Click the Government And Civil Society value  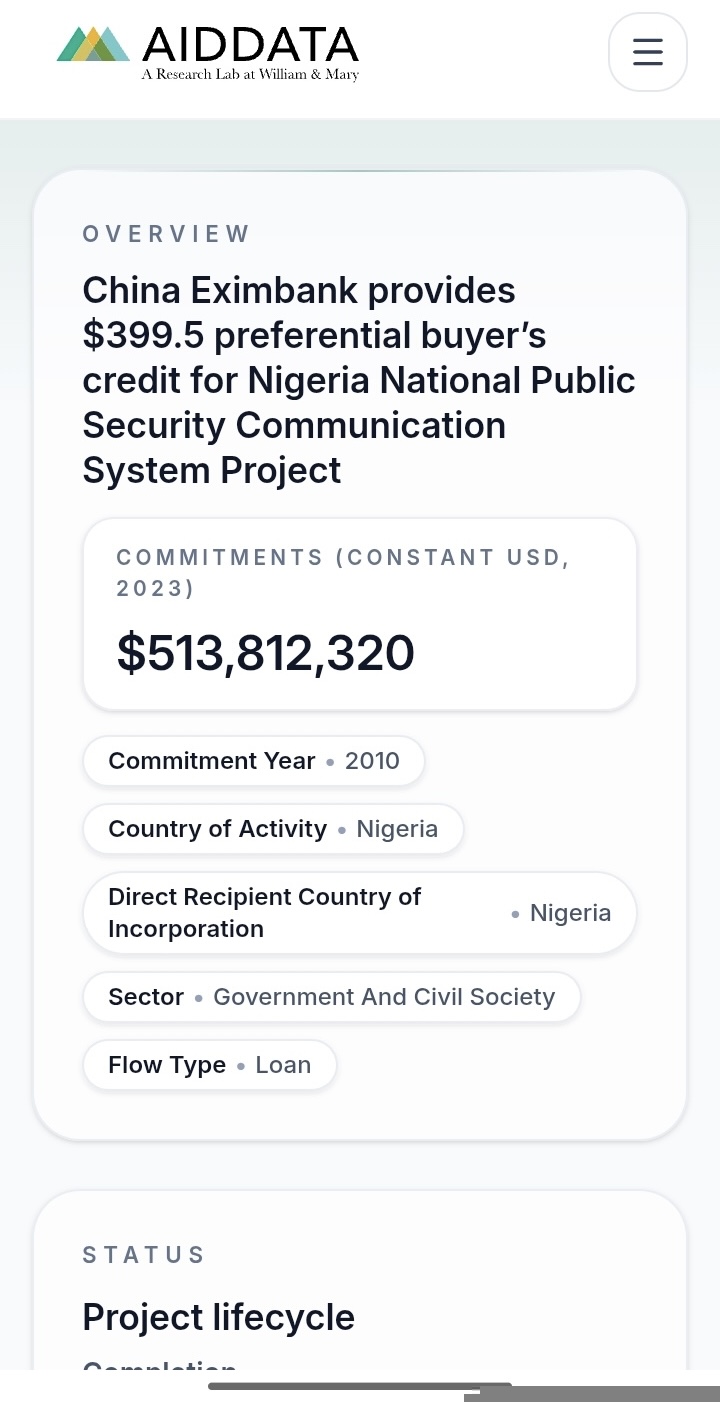[384, 997]
